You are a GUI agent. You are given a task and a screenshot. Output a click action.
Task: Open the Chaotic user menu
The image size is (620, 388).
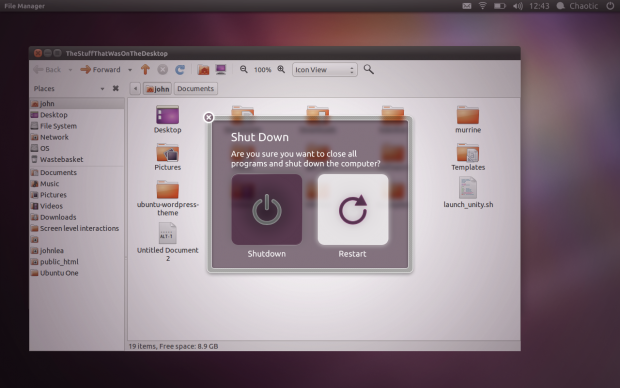pyautogui.click(x=577, y=6)
